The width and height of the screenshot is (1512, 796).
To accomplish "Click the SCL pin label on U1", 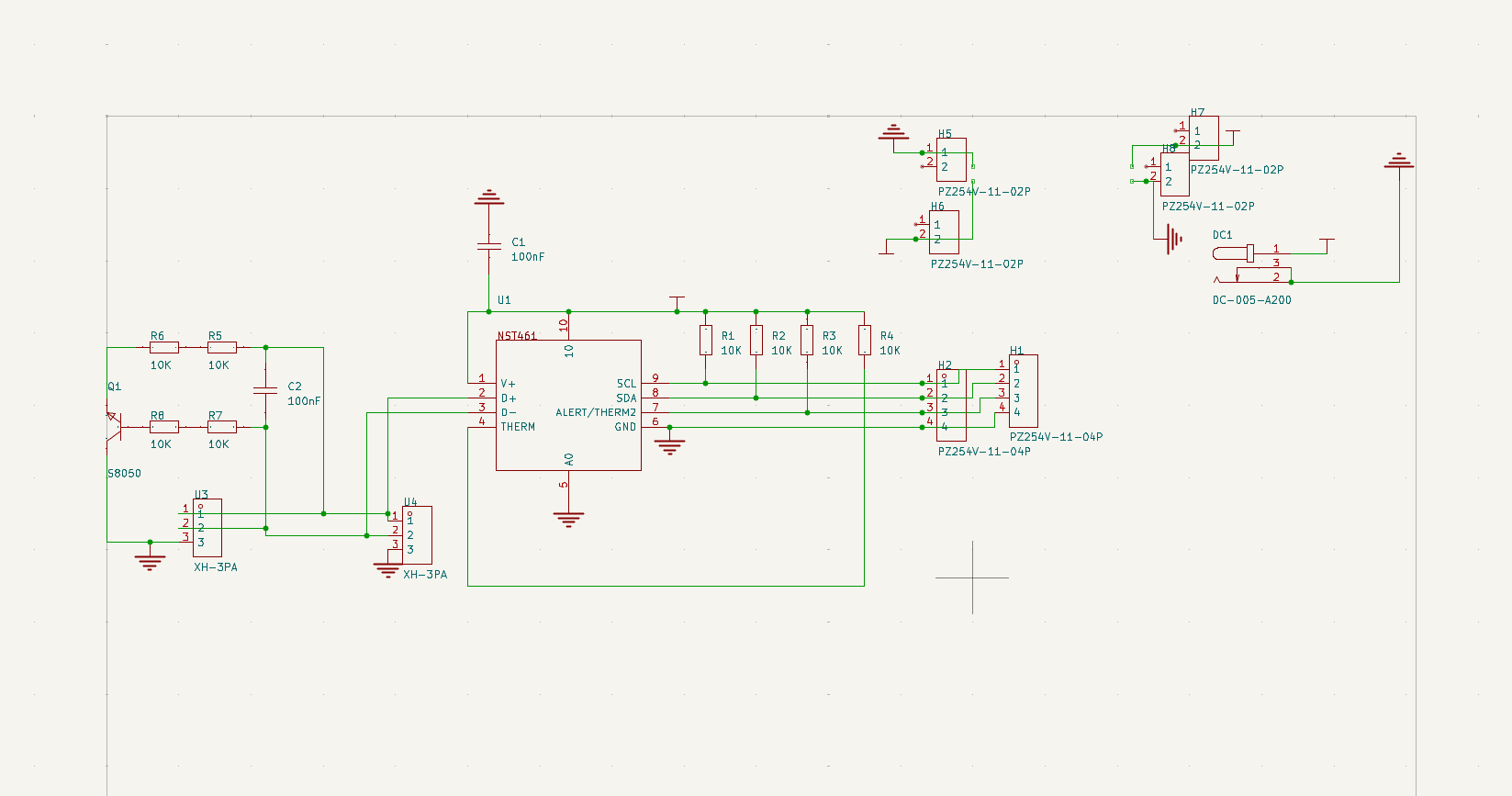I will point(626,384).
